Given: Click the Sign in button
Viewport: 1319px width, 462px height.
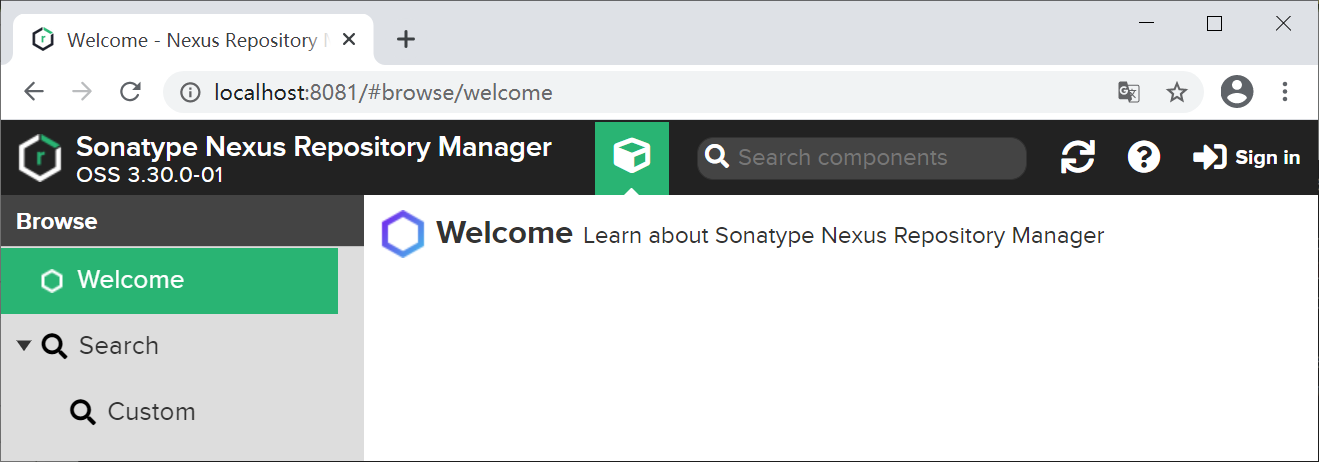Looking at the screenshot, I should pos(1247,157).
